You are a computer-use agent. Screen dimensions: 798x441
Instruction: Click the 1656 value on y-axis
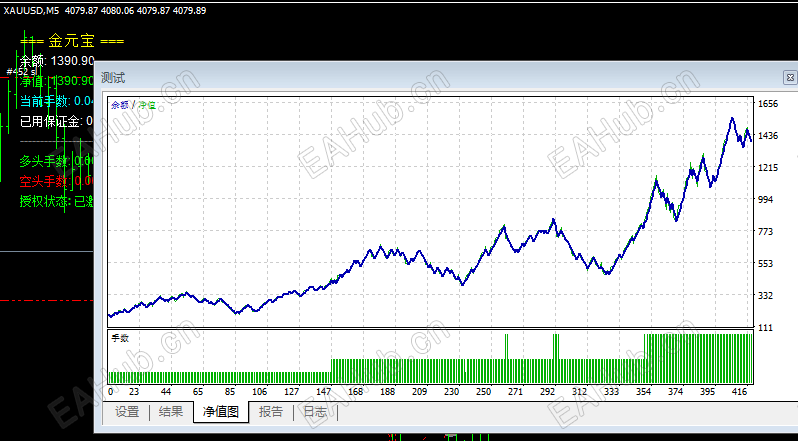[768, 104]
